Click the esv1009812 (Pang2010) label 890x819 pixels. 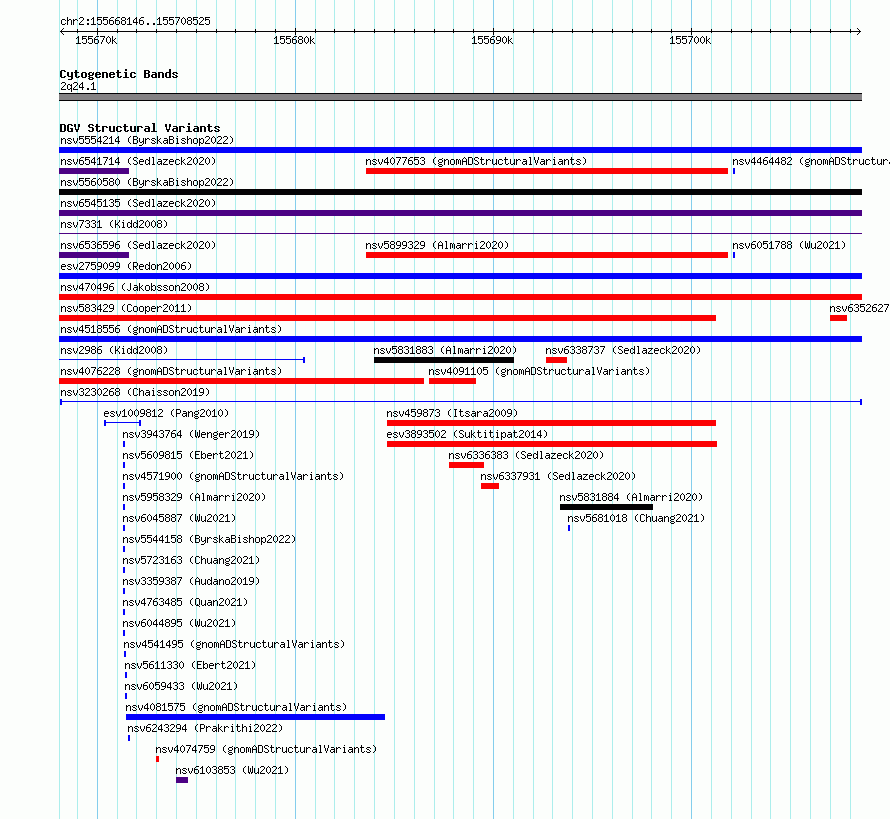(166, 413)
